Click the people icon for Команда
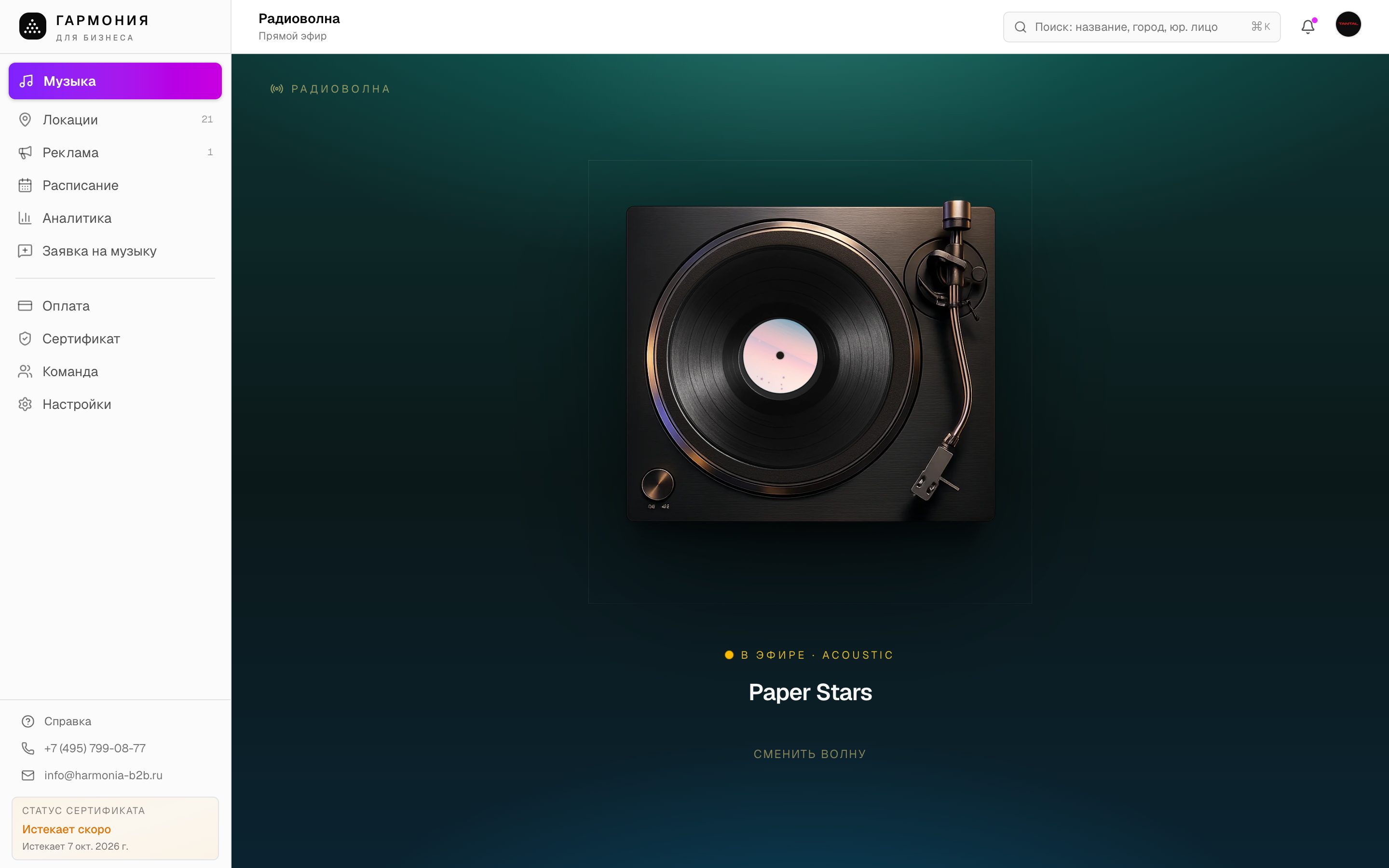 [x=25, y=371]
